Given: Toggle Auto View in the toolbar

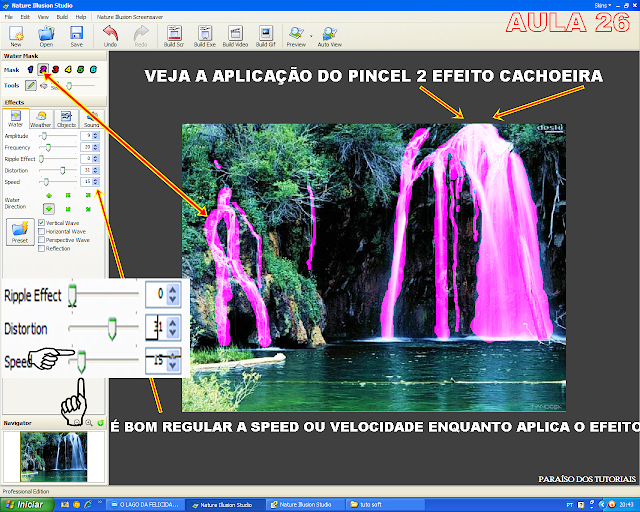Looking at the screenshot, I should (329, 36).
